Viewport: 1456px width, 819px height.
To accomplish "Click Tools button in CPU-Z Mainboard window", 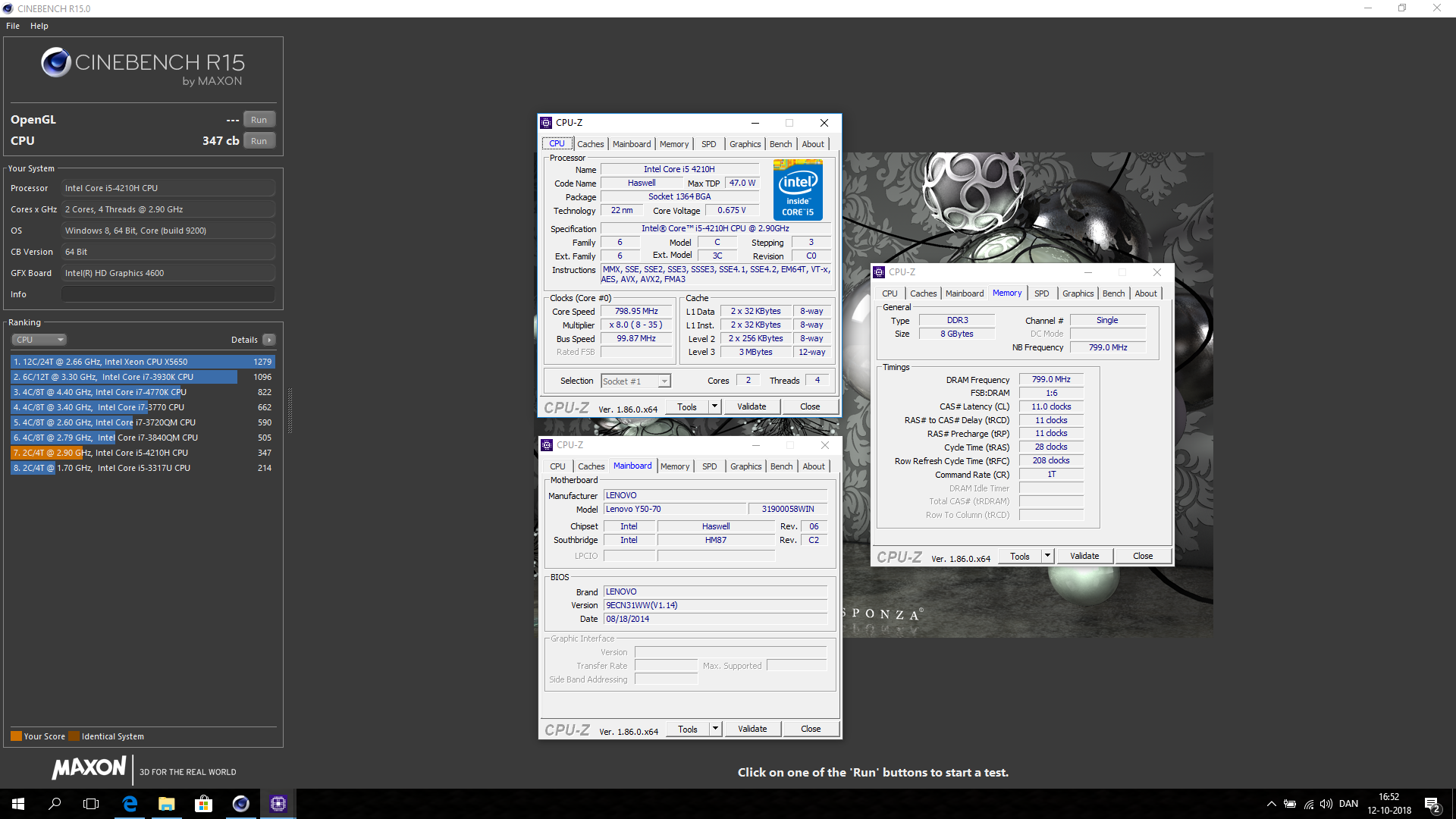I will [688, 730].
